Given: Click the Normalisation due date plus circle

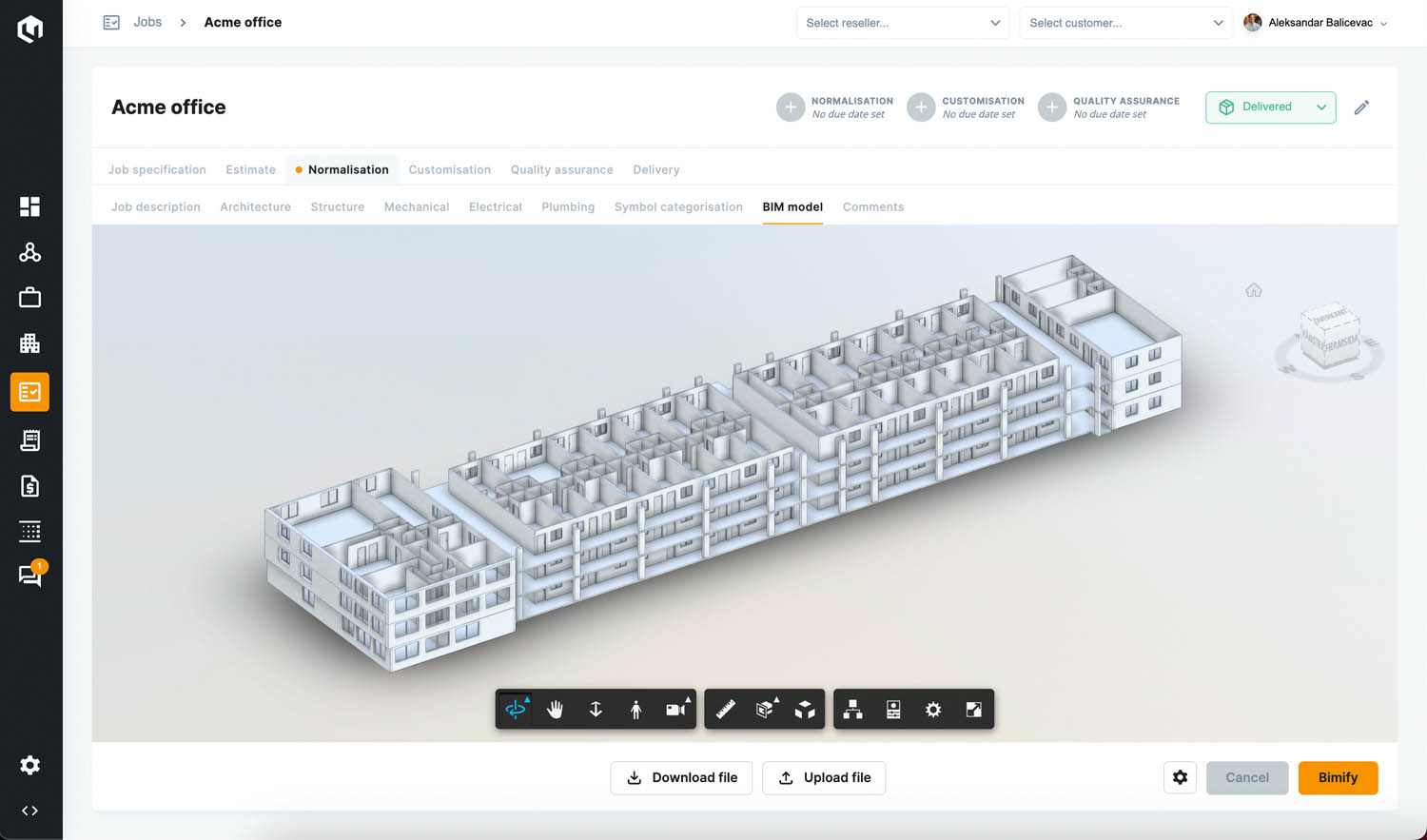Looking at the screenshot, I should click(x=791, y=107).
